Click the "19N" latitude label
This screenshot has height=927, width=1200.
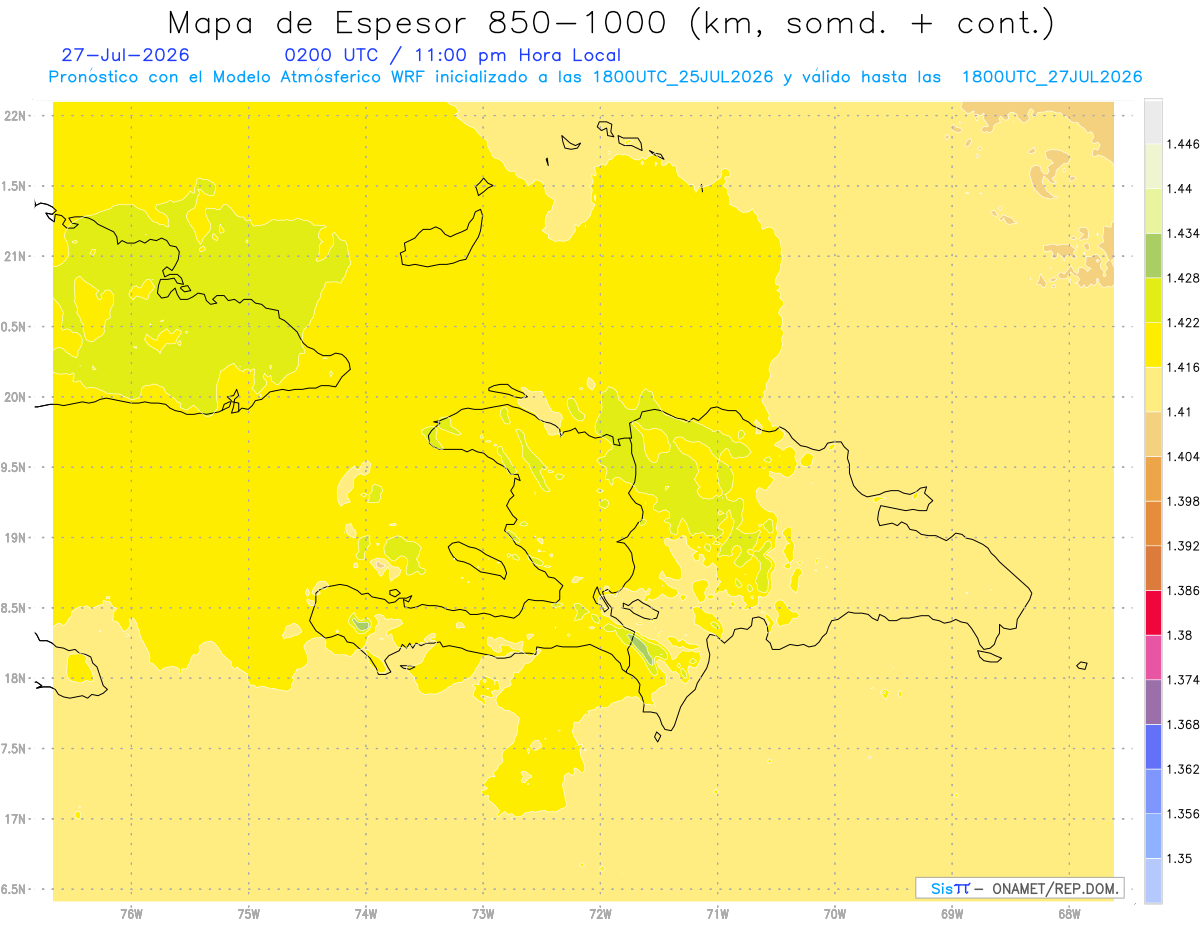tap(16, 538)
